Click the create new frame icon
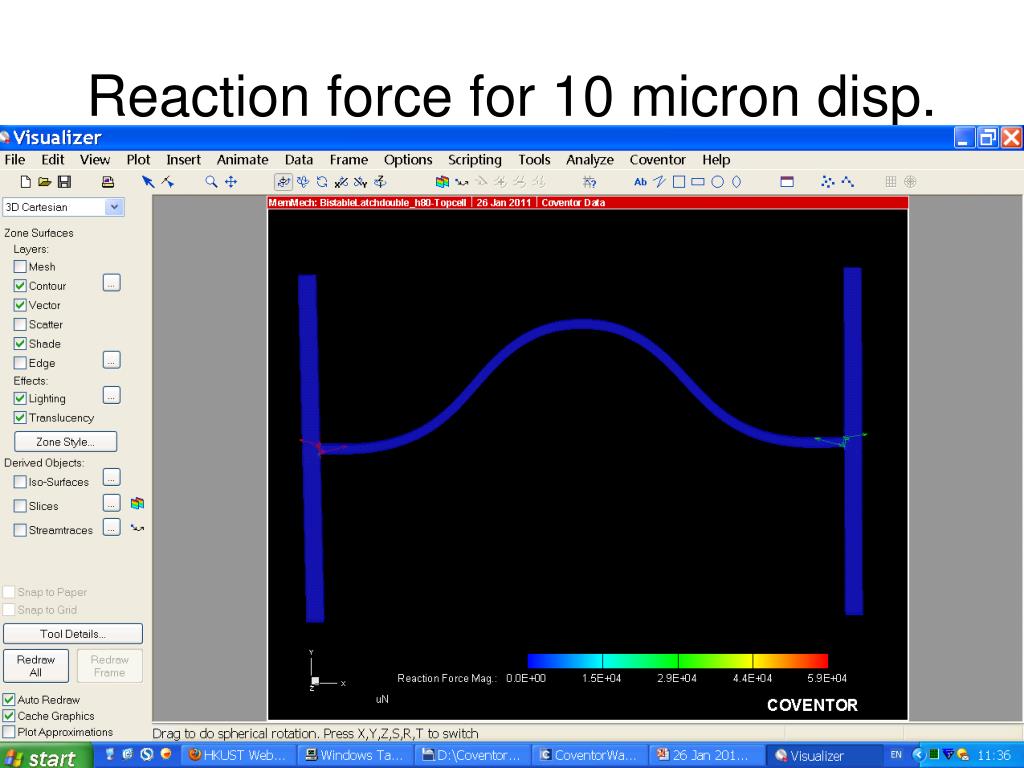 point(787,182)
